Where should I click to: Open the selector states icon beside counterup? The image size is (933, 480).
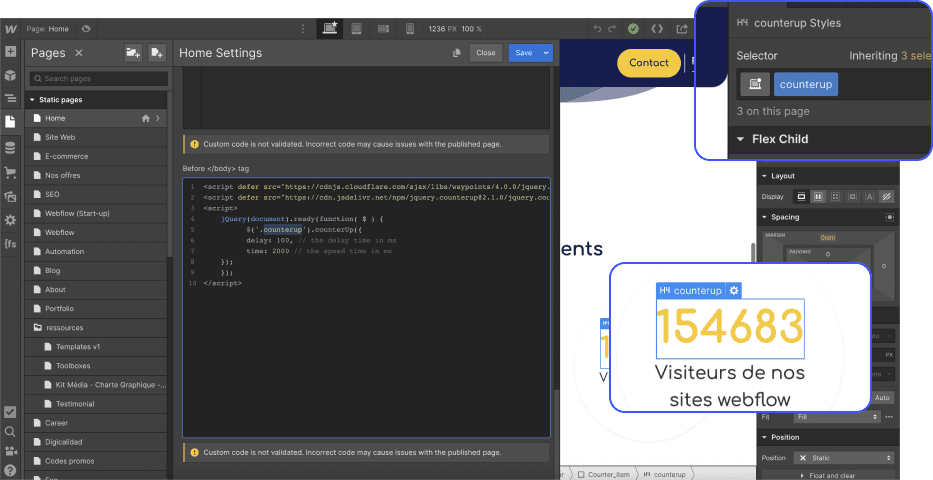coord(755,84)
